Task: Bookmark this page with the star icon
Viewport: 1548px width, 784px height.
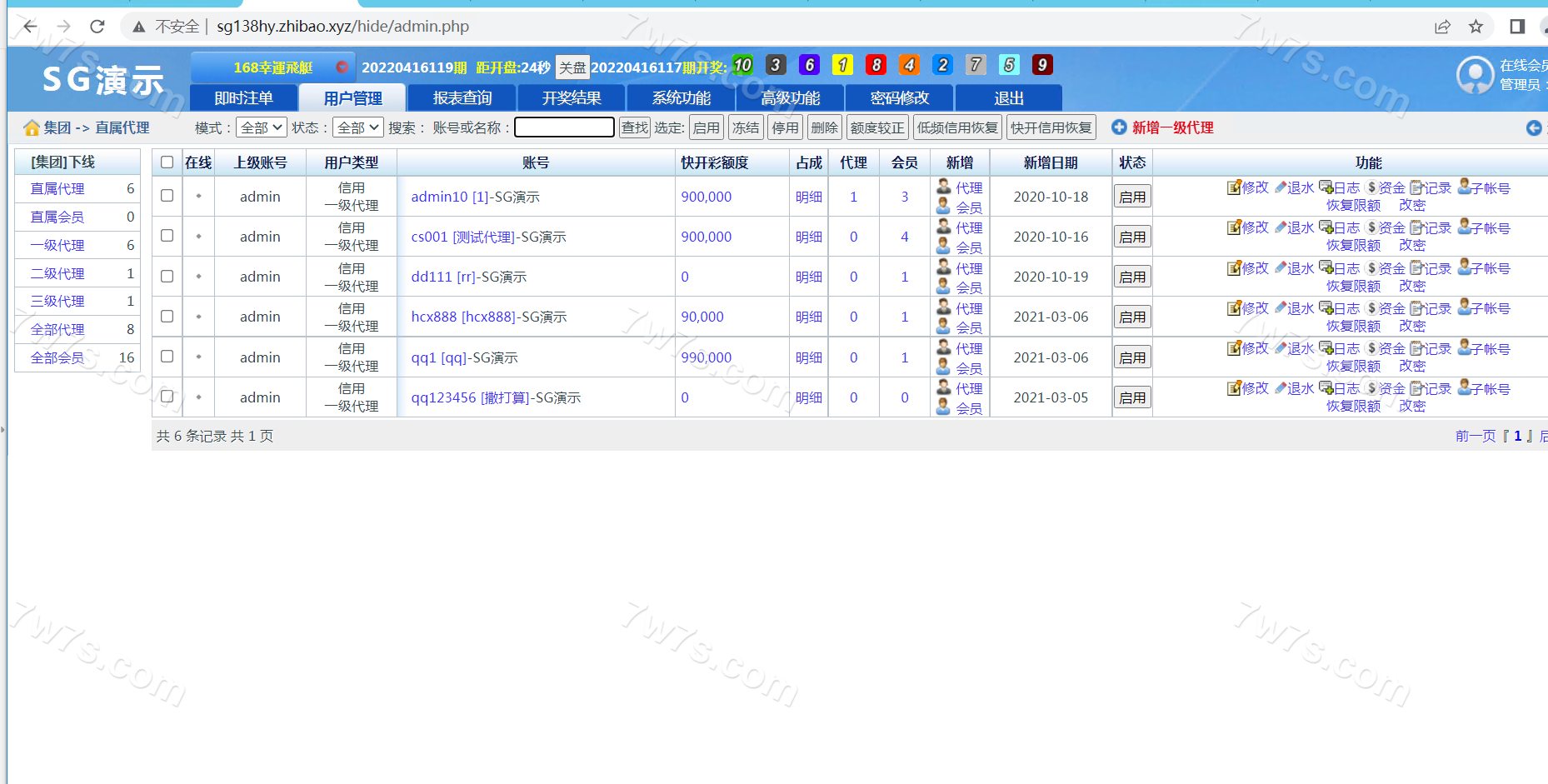Action: (1476, 27)
